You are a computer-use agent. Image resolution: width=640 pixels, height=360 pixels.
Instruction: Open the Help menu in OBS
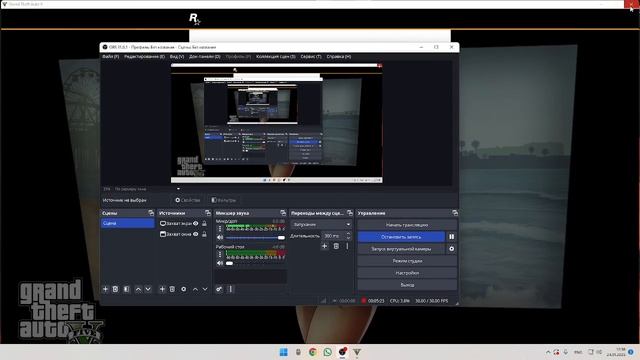tap(339, 57)
